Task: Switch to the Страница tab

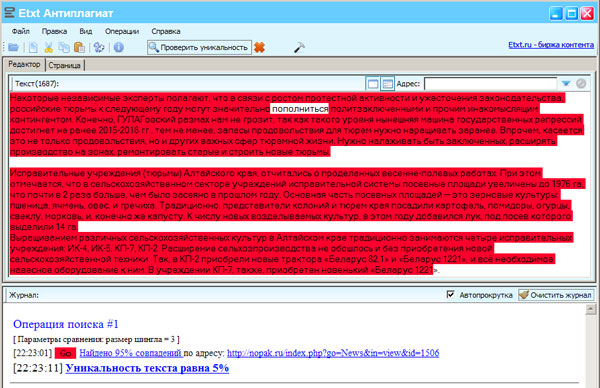Action: coord(64,65)
